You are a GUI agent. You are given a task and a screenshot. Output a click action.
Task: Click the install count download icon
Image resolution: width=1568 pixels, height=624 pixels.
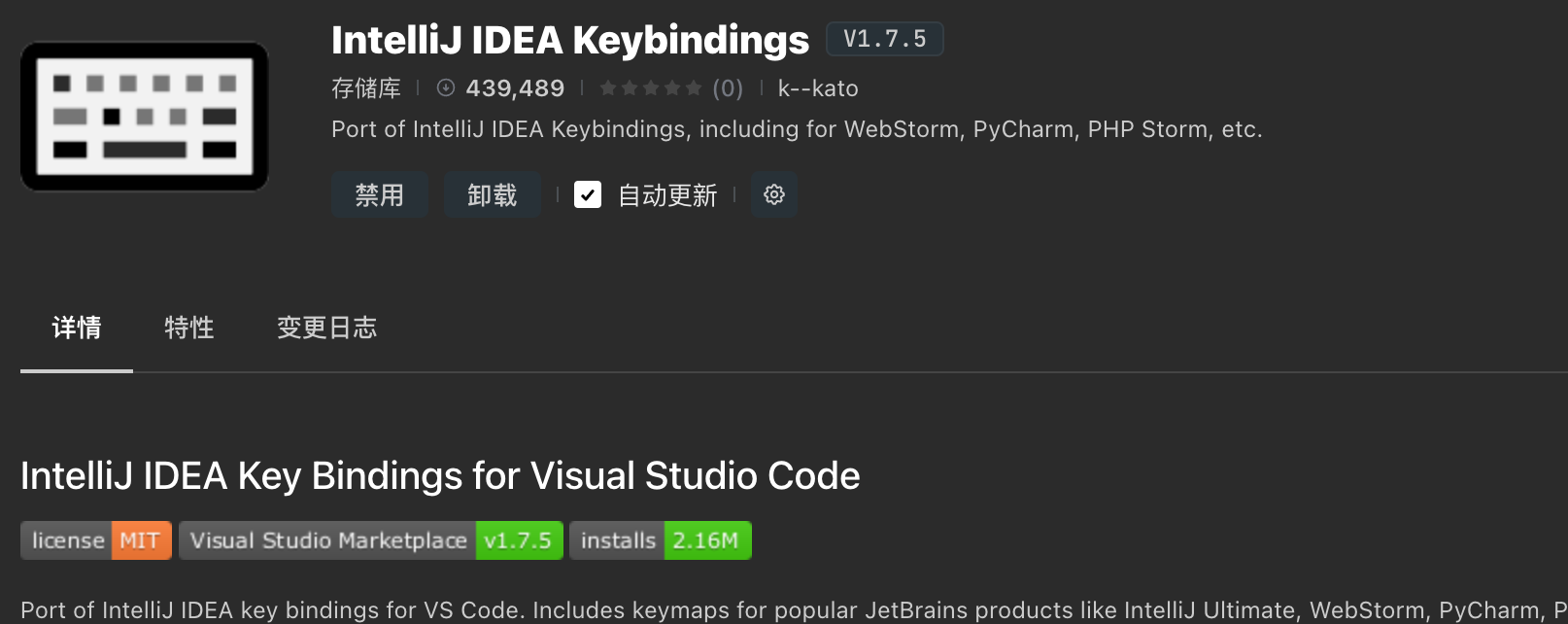pos(446,88)
